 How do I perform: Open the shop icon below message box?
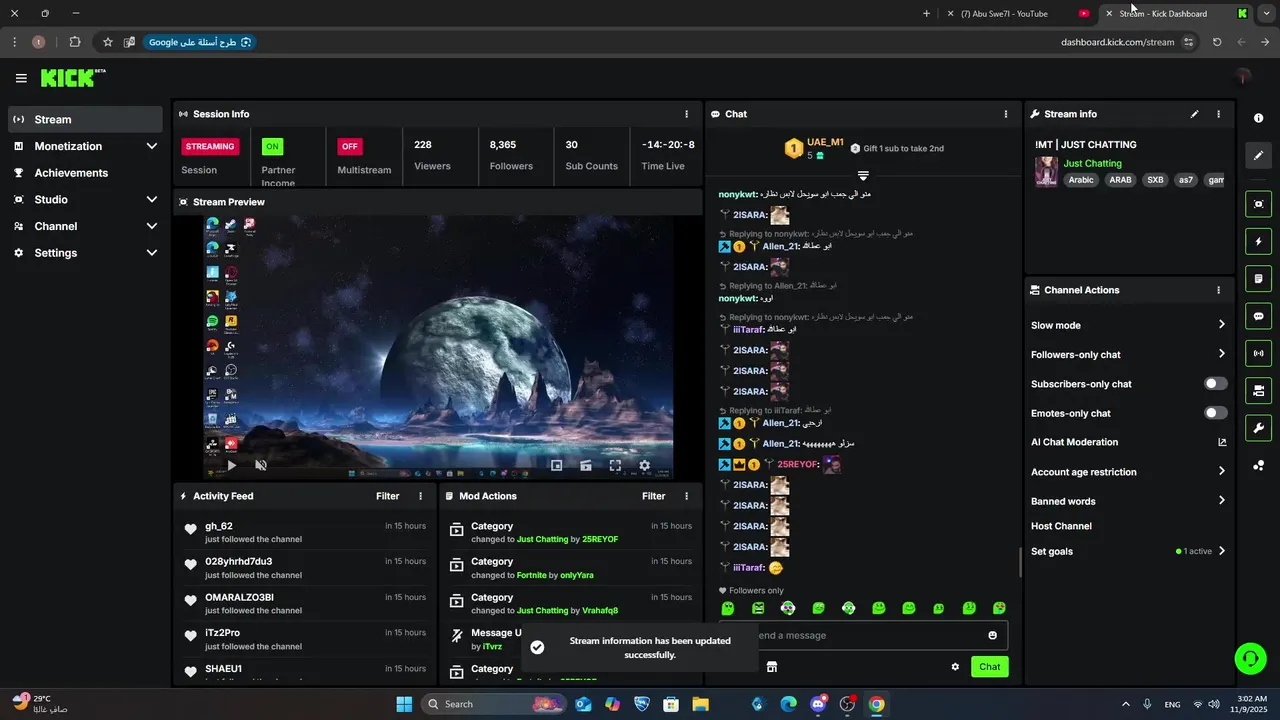click(x=771, y=667)
